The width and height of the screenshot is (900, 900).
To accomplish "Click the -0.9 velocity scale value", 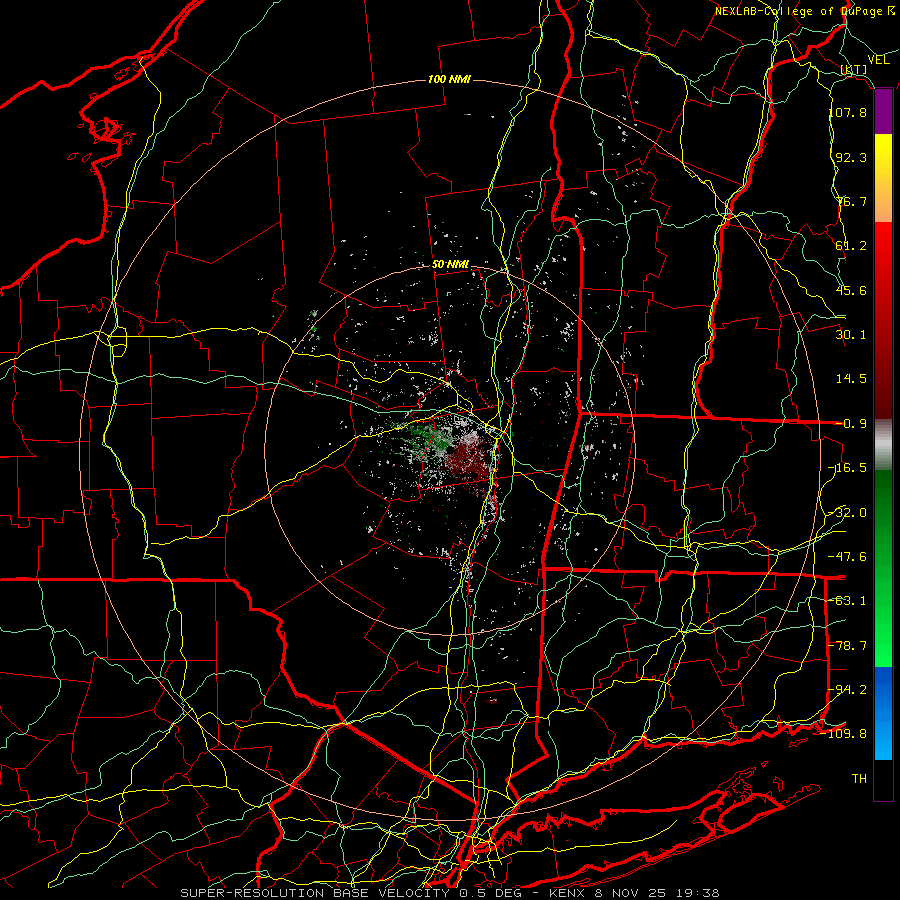I will [851, 424].
